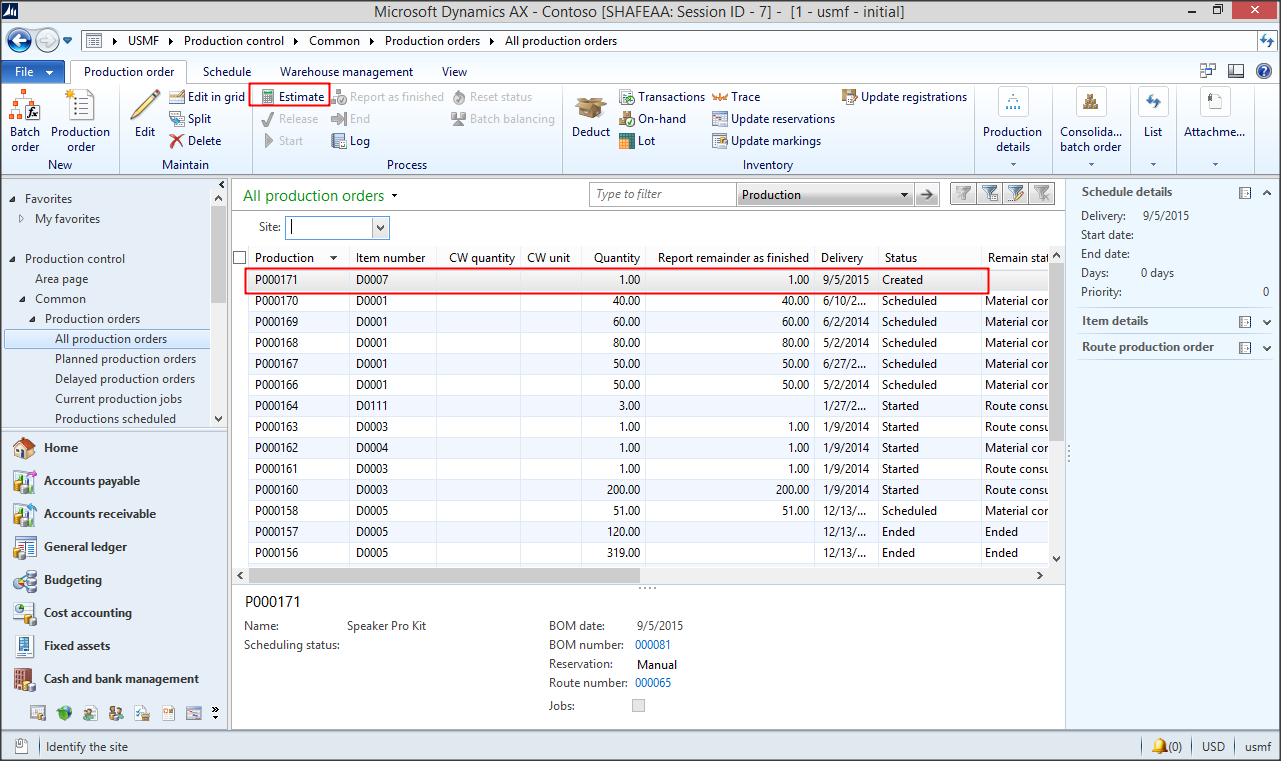Apply filter with the arrow button
Viewport: 1281px width, 761px height.
pos(927,195)
